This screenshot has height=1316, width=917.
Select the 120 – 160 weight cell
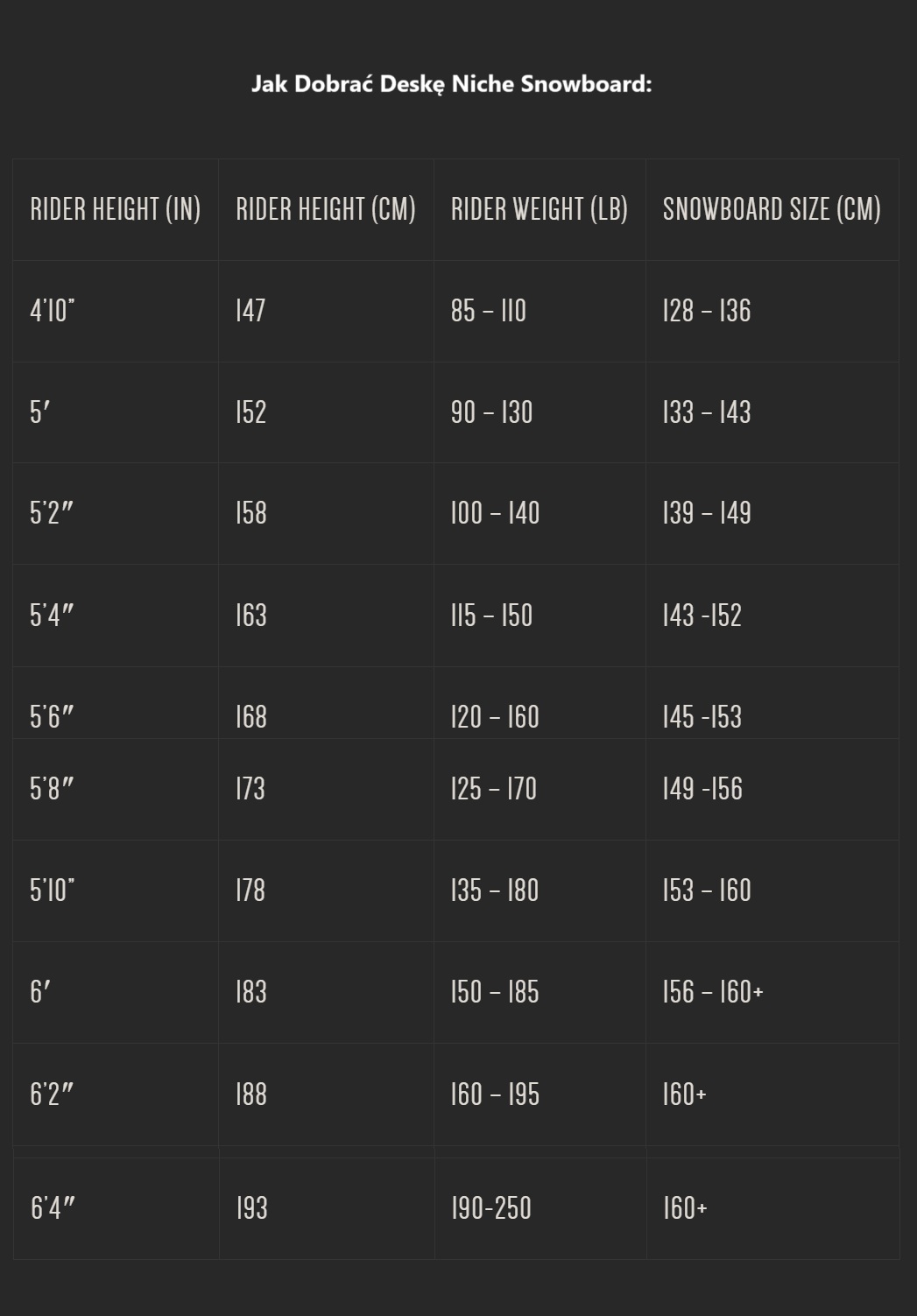pos(495,717)
